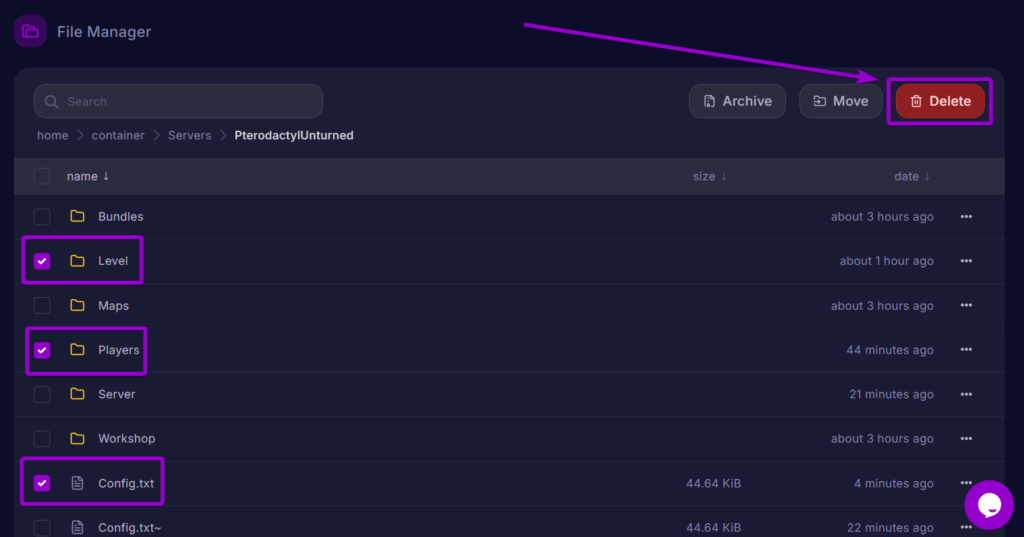The height and width of the screenshot is (537, 1024).
Task: Uncheck the Level folder checkbox
Action: pos(42,261)
